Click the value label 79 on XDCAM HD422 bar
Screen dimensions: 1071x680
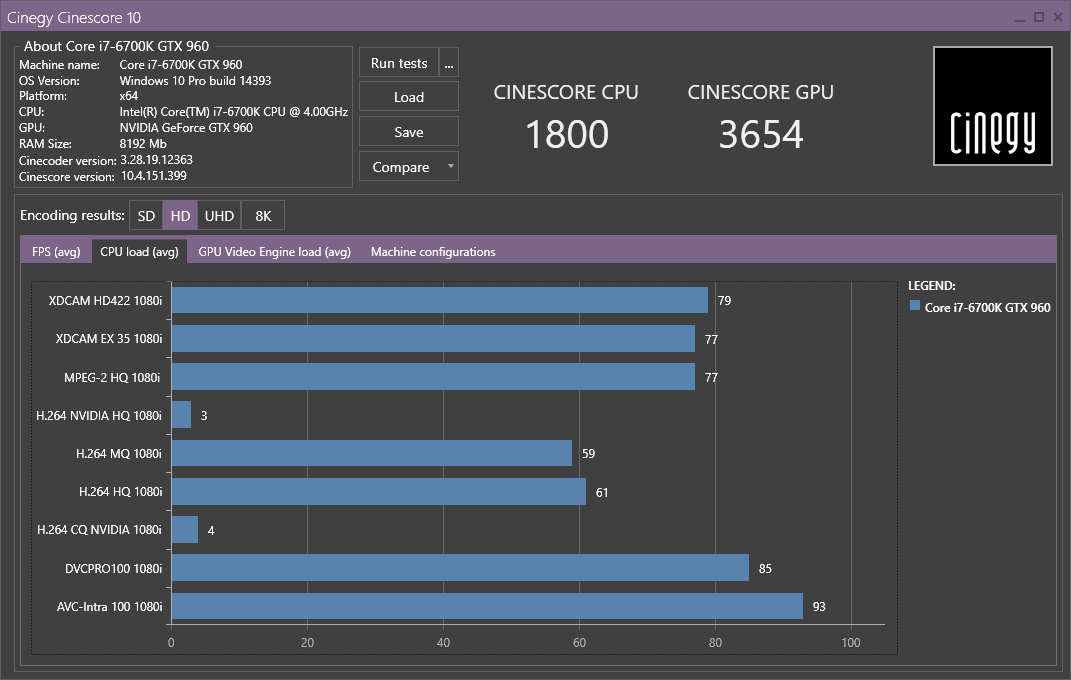(724, 300)
